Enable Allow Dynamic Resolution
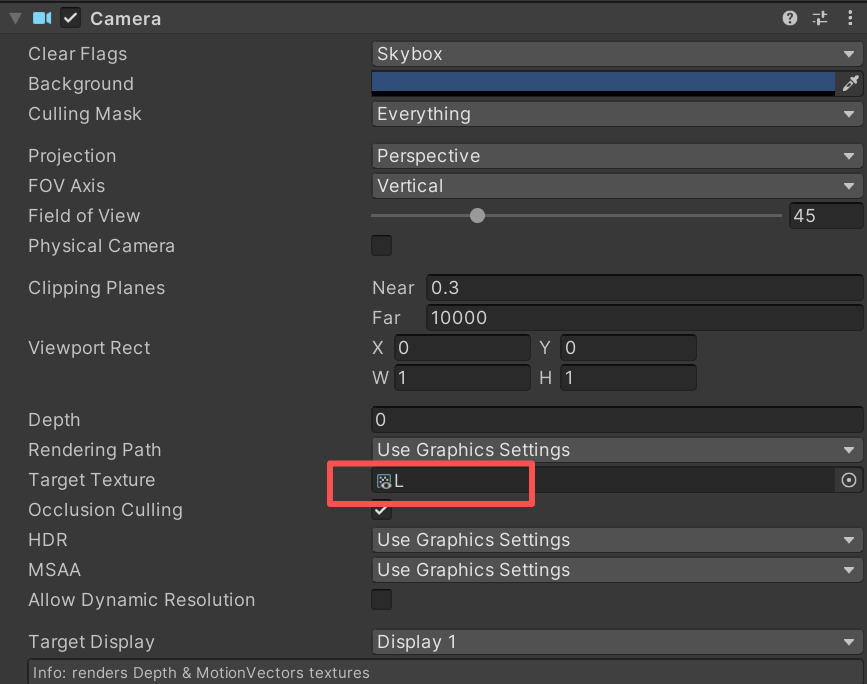Viewport: 867px width, 684px height. coord(381,599)
